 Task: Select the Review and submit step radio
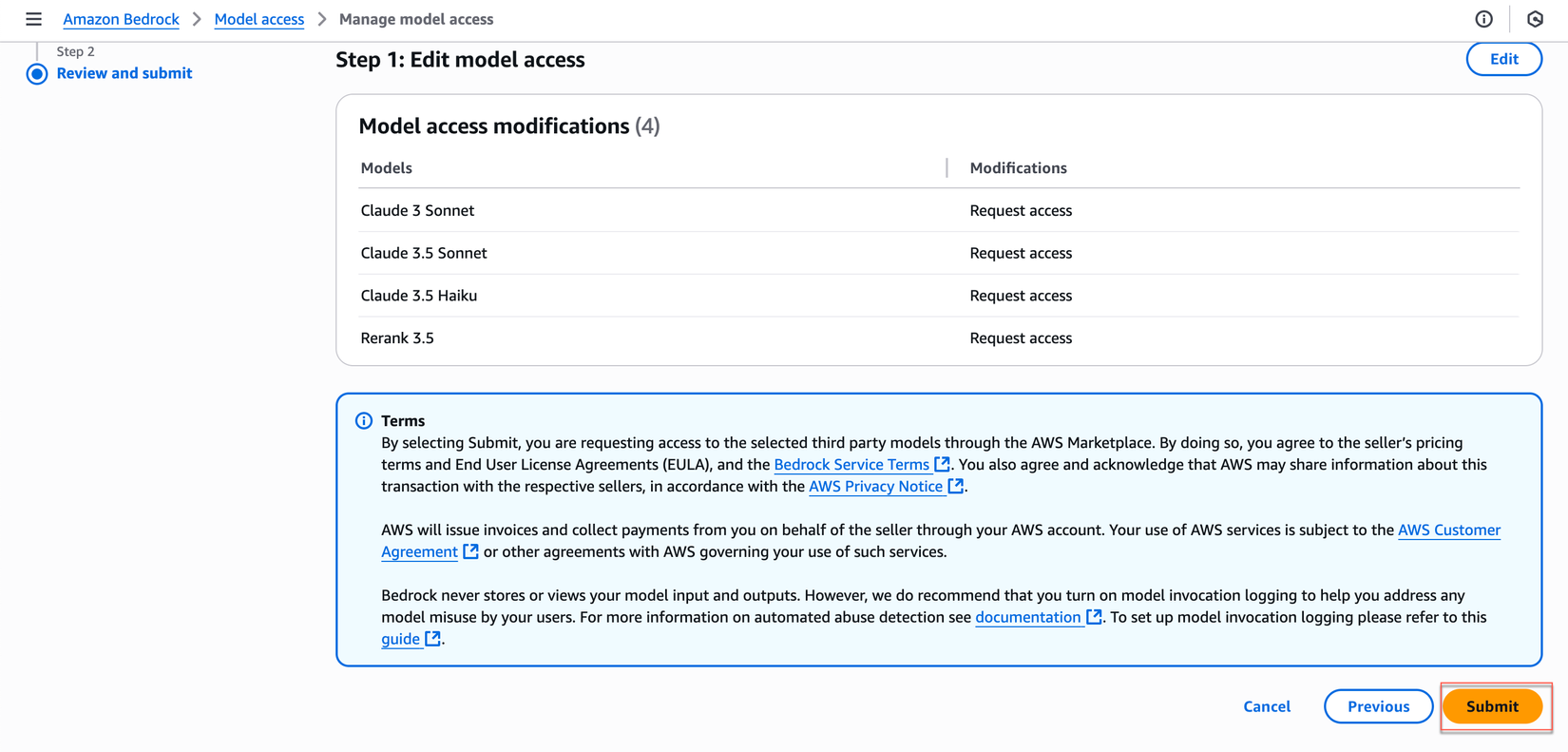37,74
